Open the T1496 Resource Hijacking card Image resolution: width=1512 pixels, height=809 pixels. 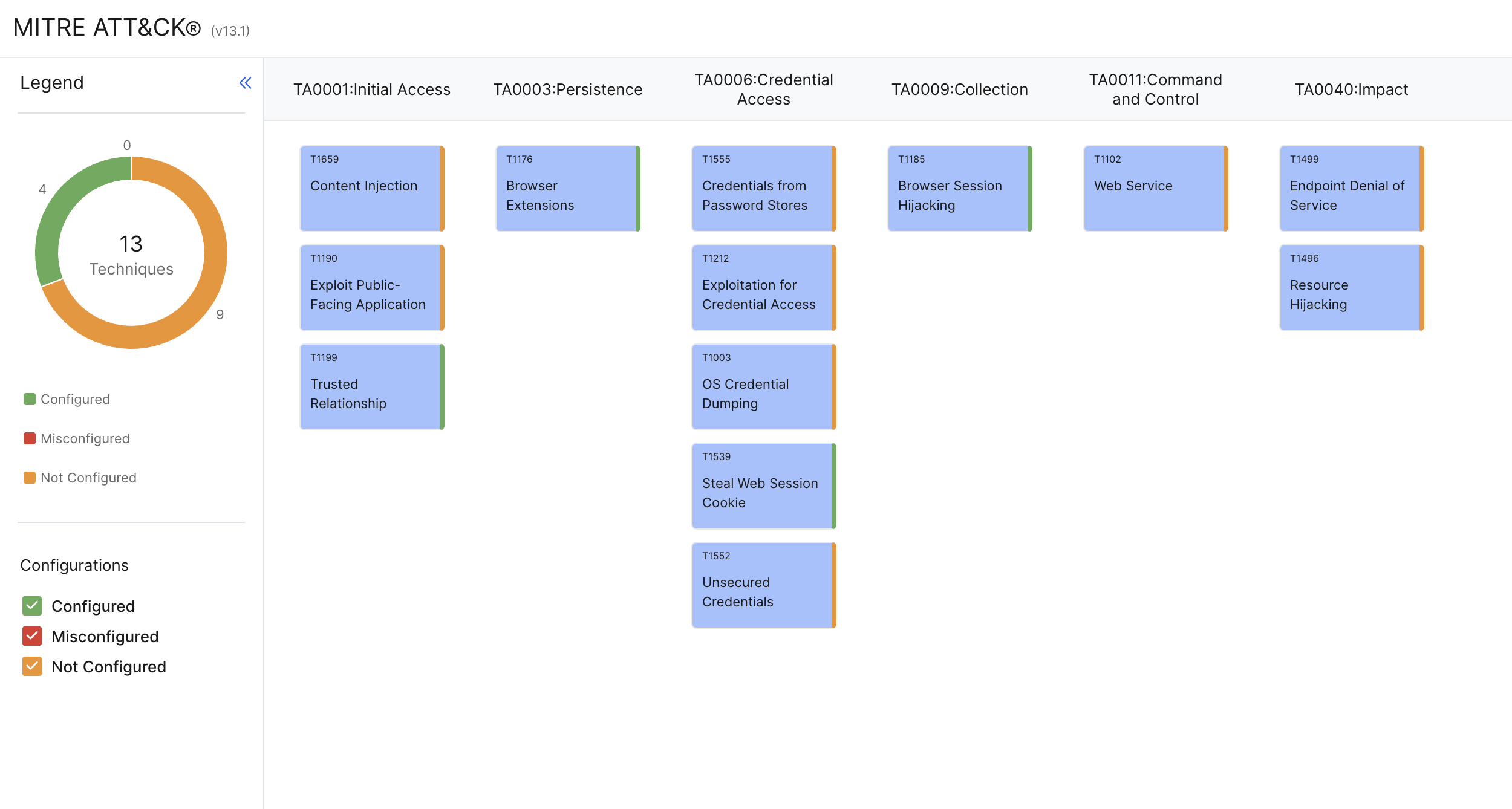tap(1351, 287)
